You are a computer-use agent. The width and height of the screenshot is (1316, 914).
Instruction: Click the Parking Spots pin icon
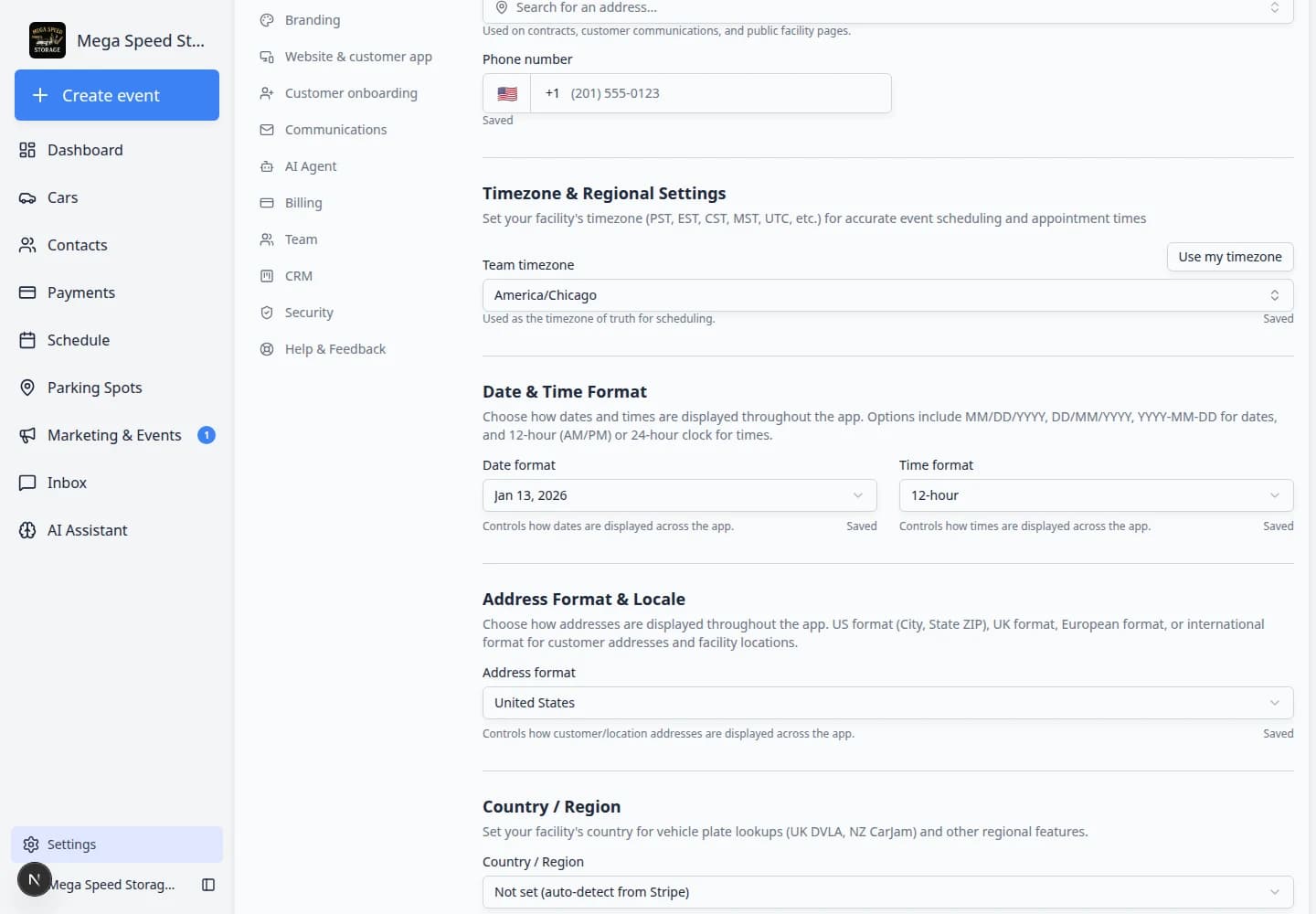click(x=27, y=388)
